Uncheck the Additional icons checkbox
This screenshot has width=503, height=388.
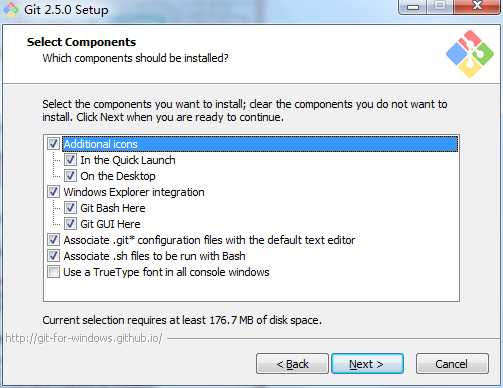[x=53, y=144]
